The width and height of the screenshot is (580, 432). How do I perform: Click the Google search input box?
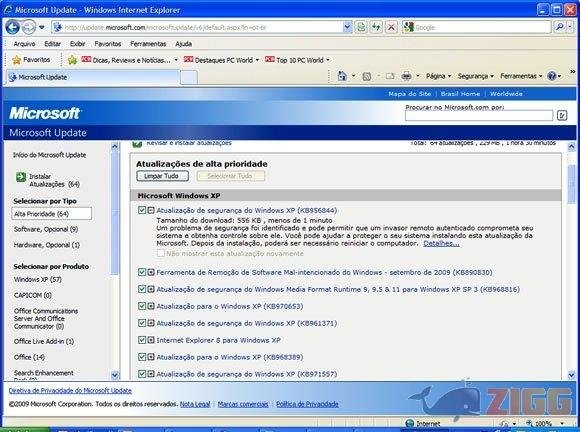tap(482, 27)
